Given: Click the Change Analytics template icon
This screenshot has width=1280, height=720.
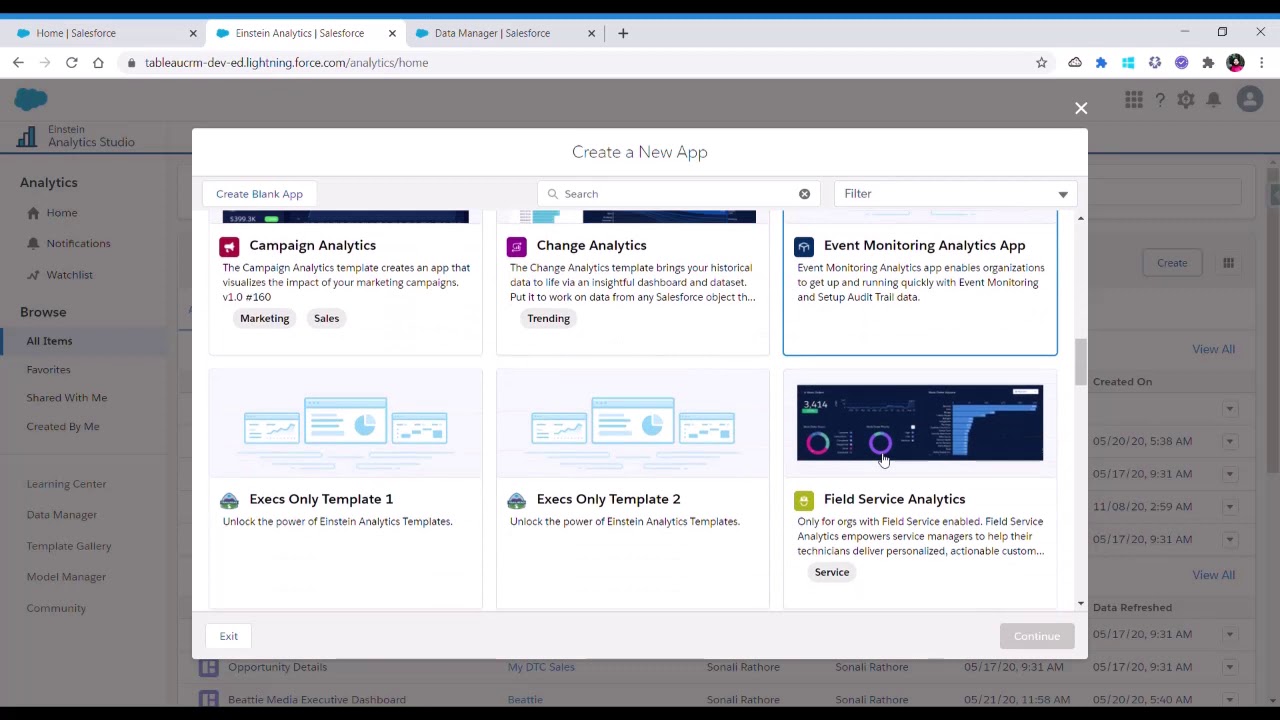Looking at the screenshot, I should (516, 246).
